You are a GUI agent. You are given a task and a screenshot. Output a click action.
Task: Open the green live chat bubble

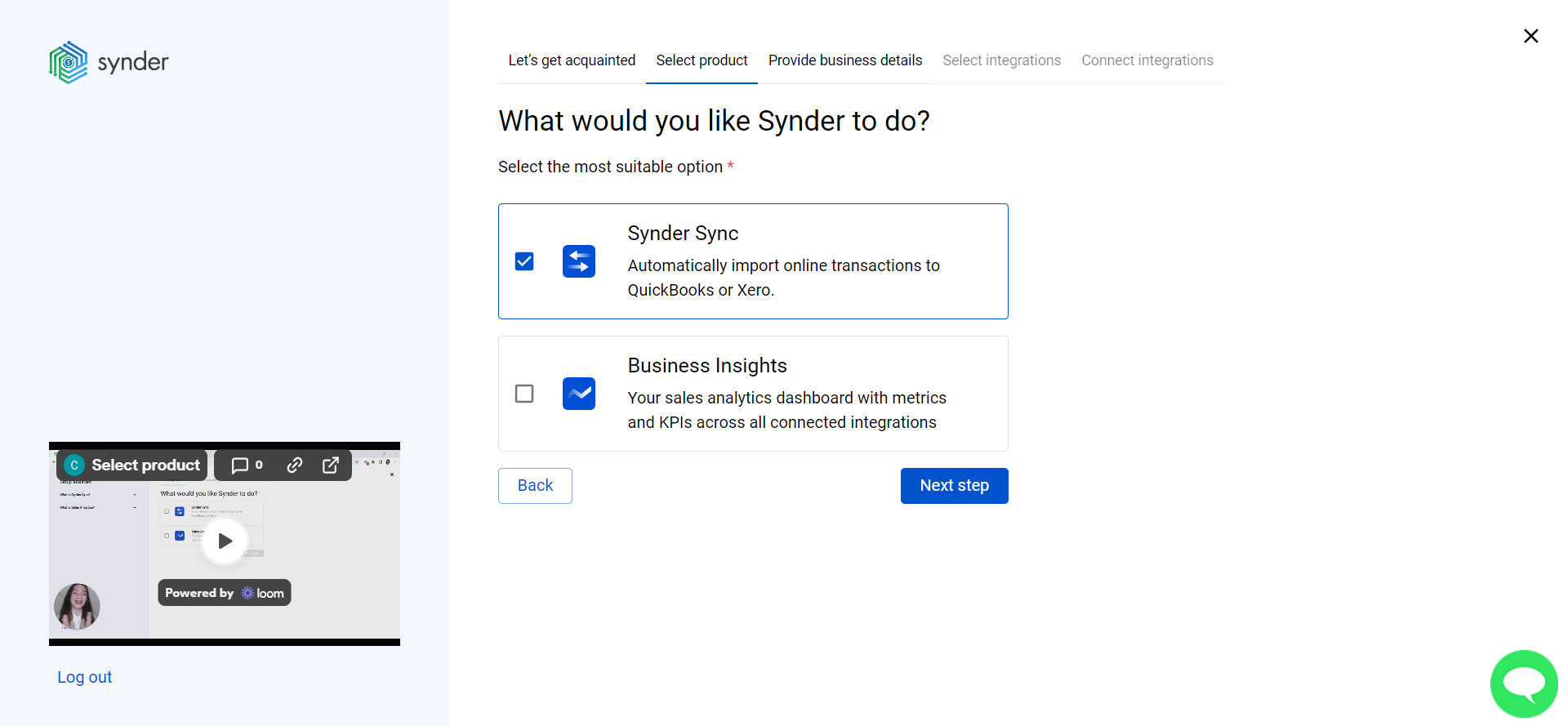coord(1523,684)
